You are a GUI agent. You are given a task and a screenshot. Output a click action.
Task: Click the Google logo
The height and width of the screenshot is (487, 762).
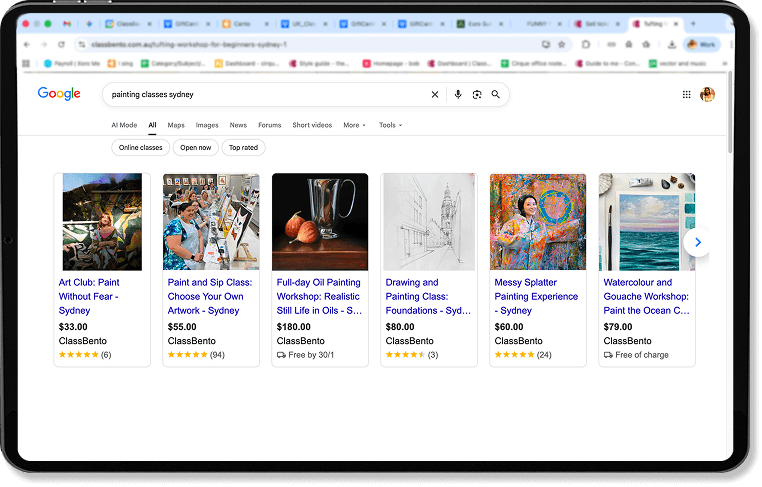[59, 93]
